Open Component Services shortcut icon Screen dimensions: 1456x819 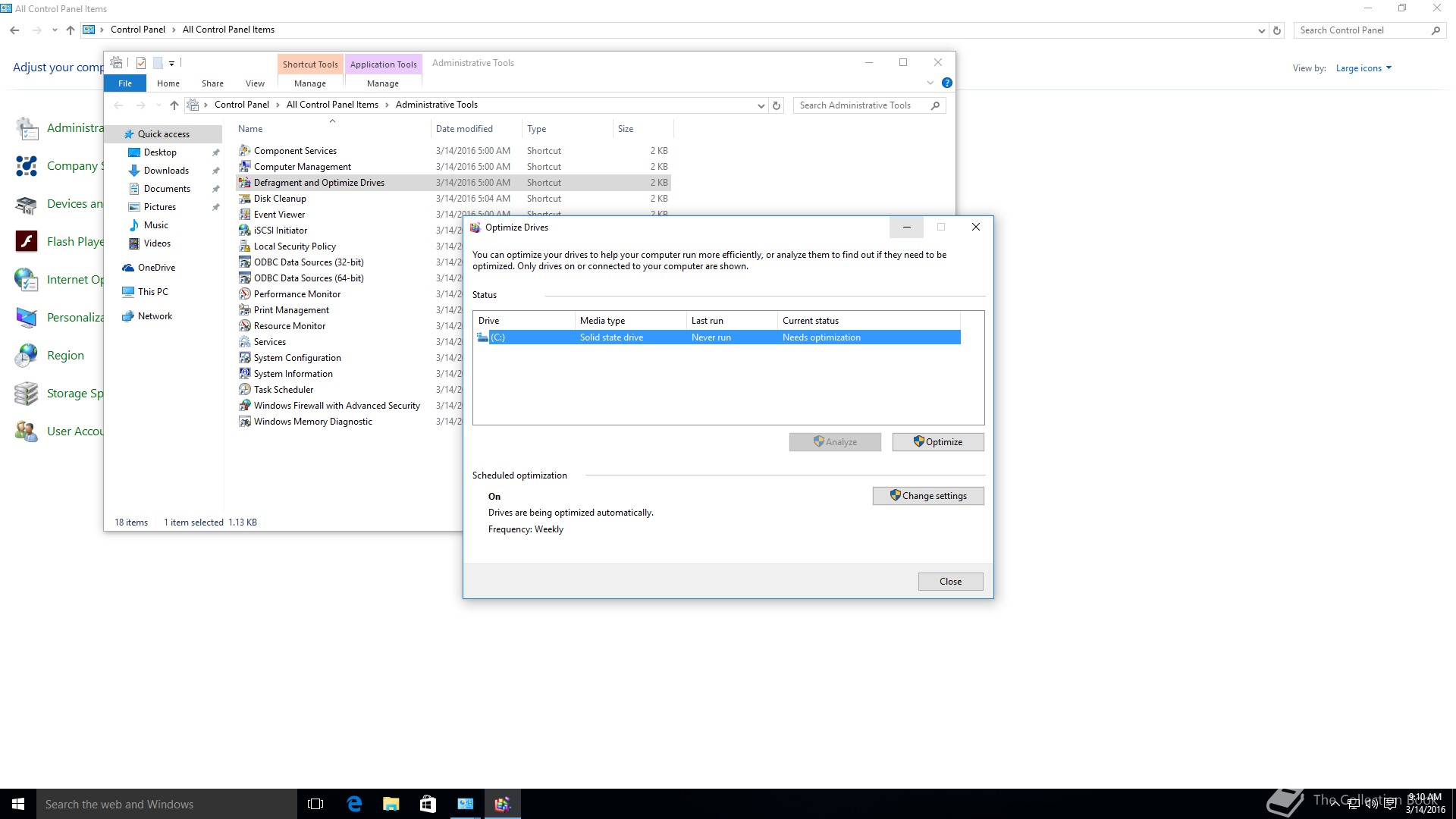(244, 151)
